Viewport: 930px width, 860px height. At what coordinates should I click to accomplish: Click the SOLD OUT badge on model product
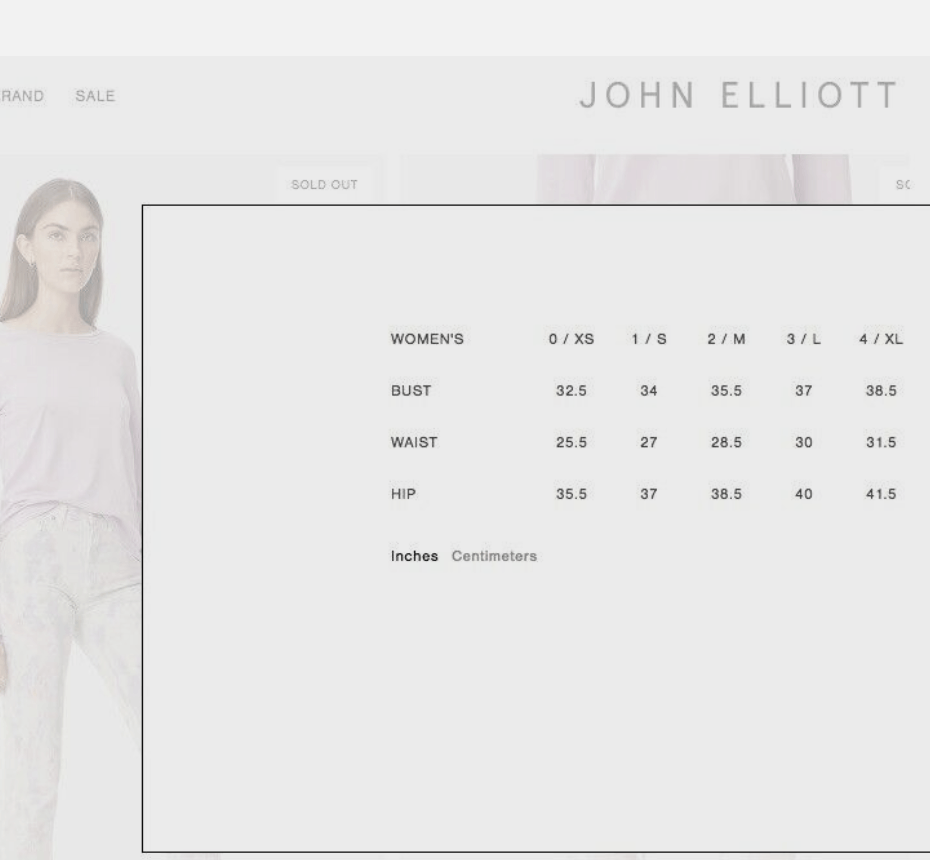[x=324, y=185]
